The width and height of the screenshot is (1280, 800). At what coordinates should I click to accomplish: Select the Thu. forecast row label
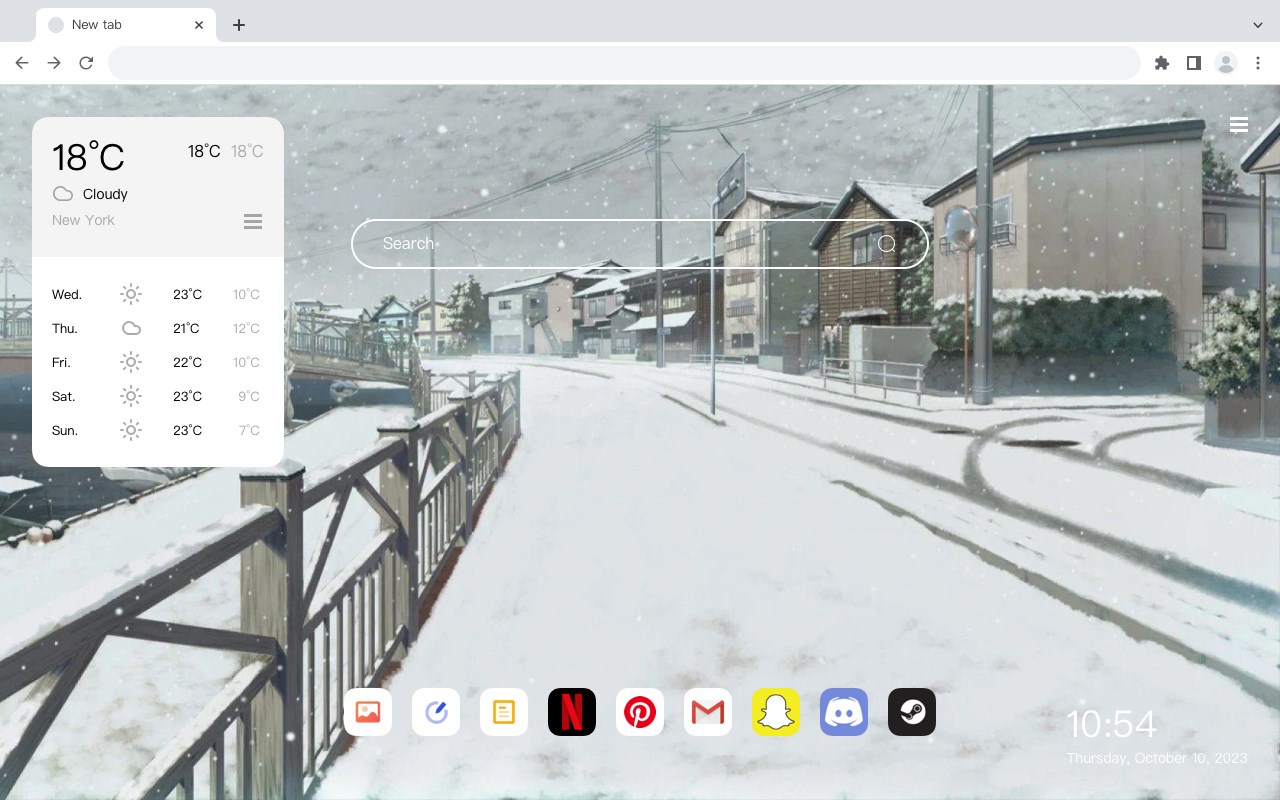click(x=65, y=328)
